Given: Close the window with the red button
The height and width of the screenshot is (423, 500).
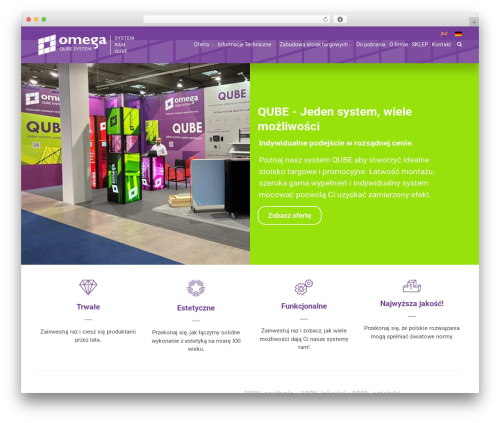Looking at the screenshot, I should (29, 19).
